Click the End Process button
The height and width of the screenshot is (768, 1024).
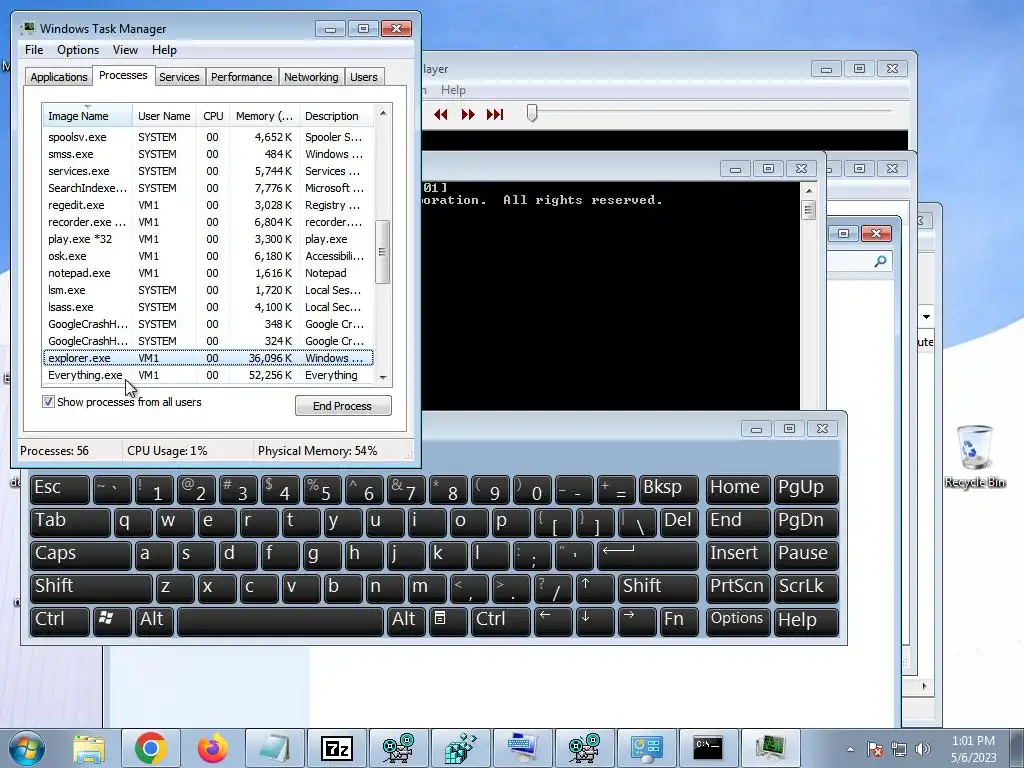pos(343,406)
